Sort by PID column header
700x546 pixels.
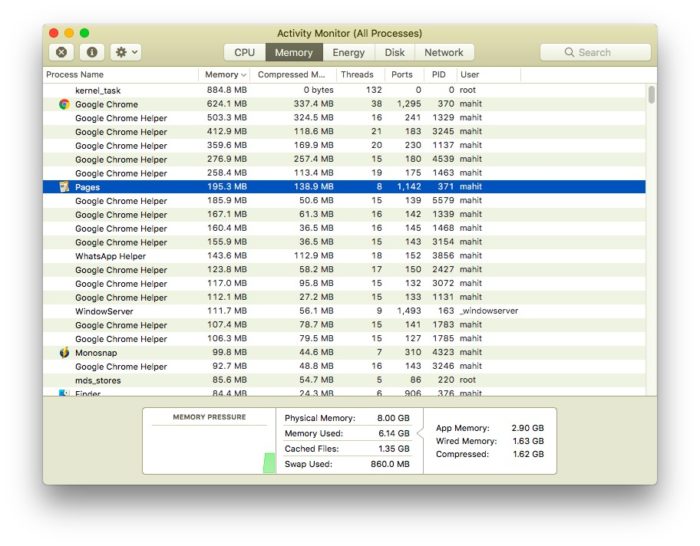point(438,75)
